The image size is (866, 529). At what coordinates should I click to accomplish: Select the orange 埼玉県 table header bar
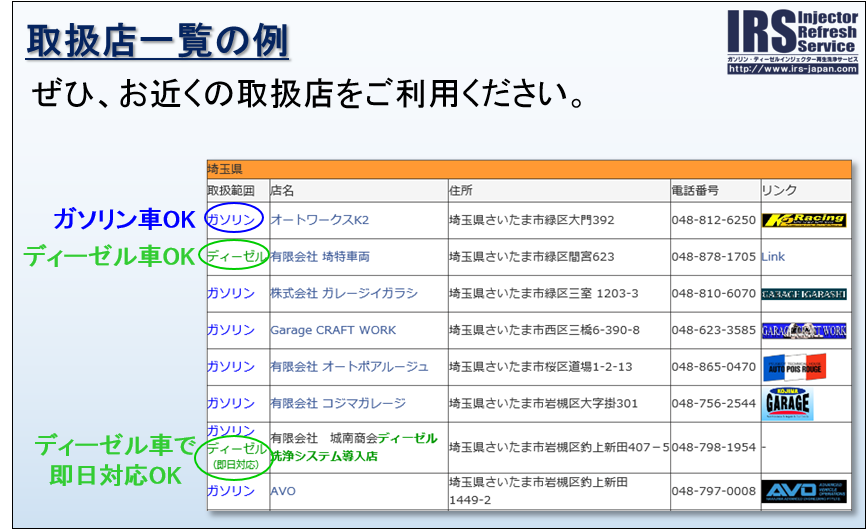pos(527,169)
